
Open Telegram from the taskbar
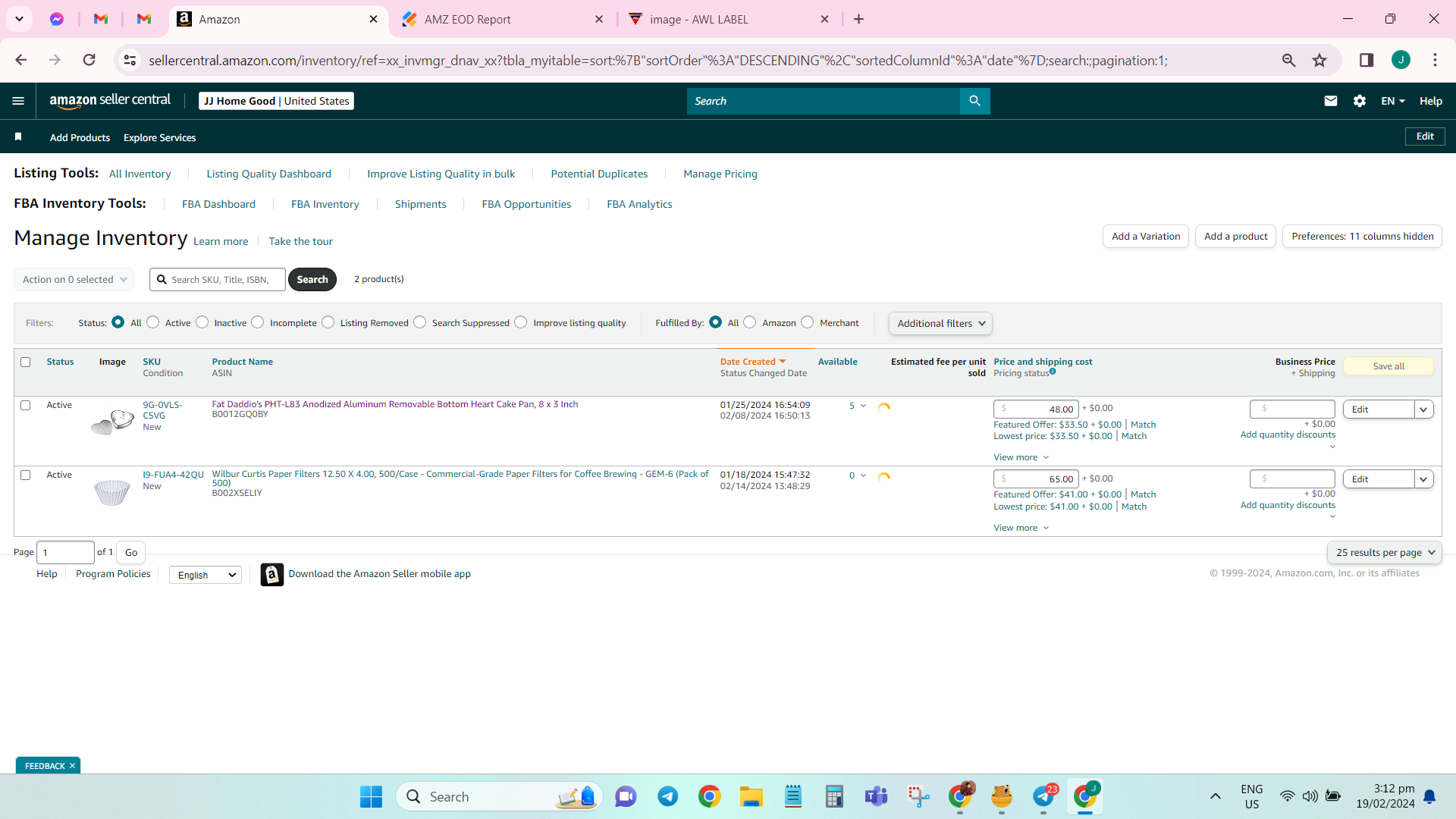[667, 796]
